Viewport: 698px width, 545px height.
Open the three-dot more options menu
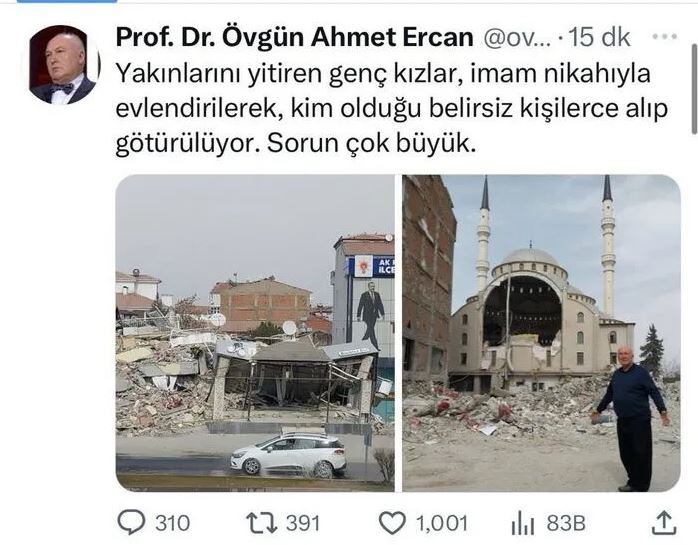coord(664,37)
